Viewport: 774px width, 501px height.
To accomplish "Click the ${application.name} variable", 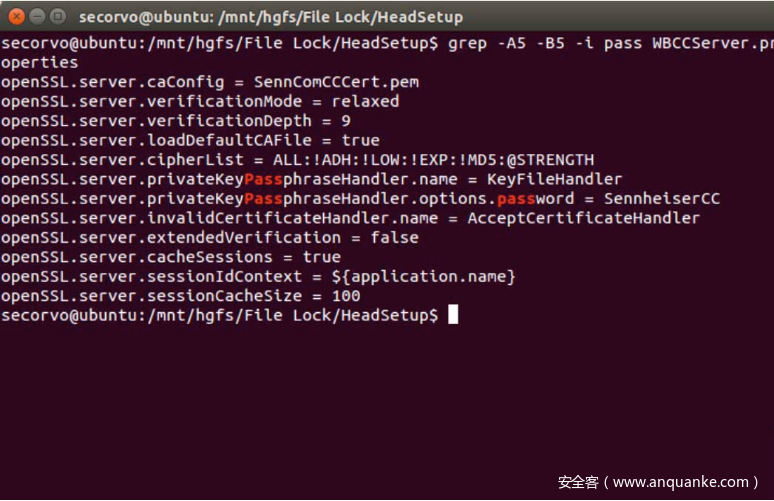I will click(424, 276).
